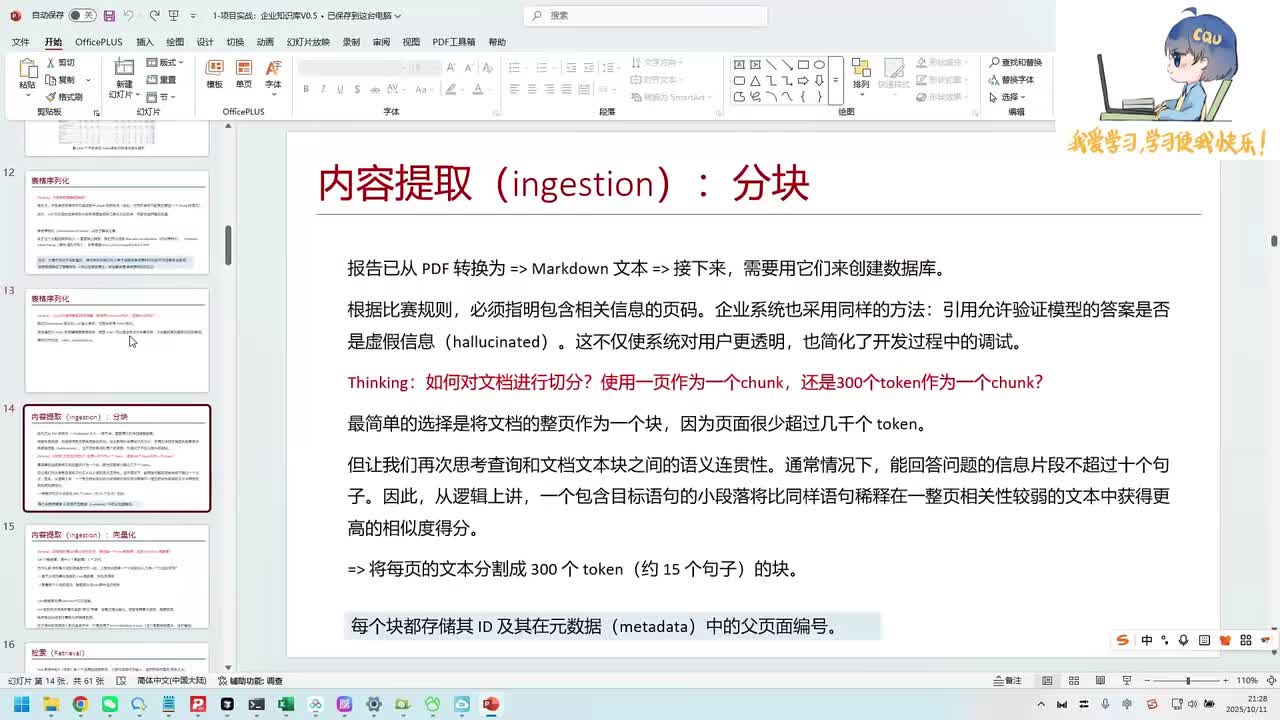The height and width of the screenshot is (720, 1280).
Task: Click the OfficePLUS Single Page (单页) icon
Action: (x=244, y=68)
